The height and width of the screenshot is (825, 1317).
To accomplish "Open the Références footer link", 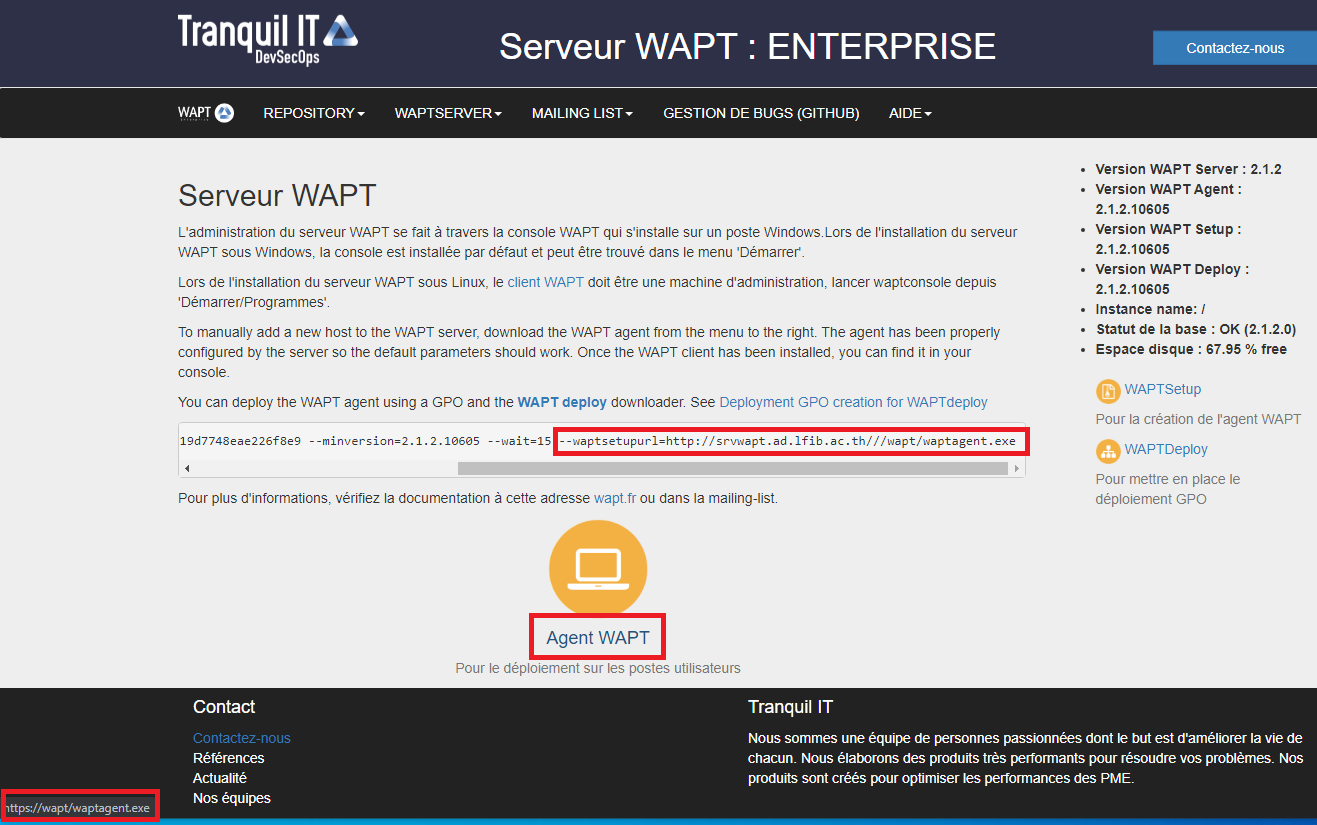I will 229,758.
